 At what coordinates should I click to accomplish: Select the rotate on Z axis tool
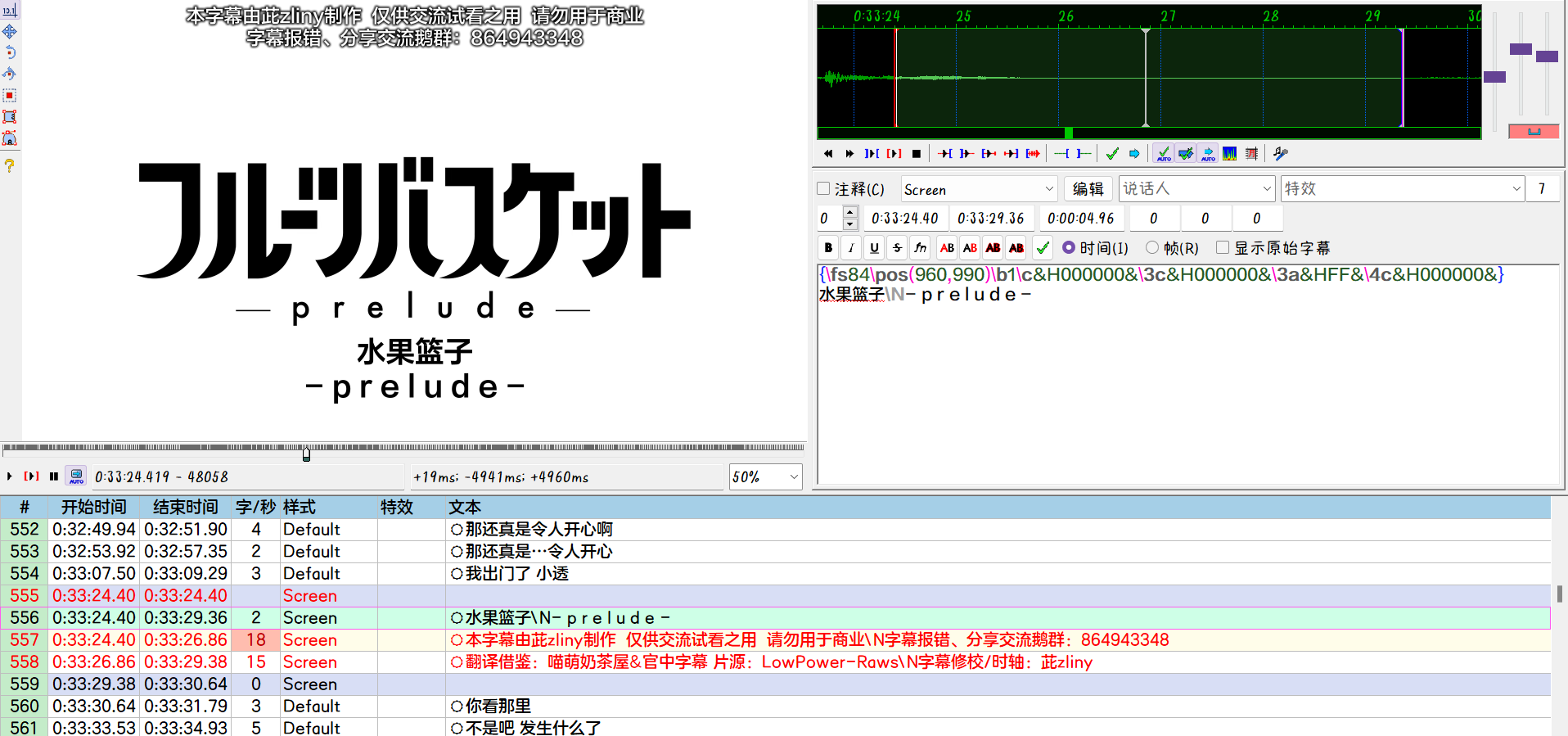click(10, 52)
